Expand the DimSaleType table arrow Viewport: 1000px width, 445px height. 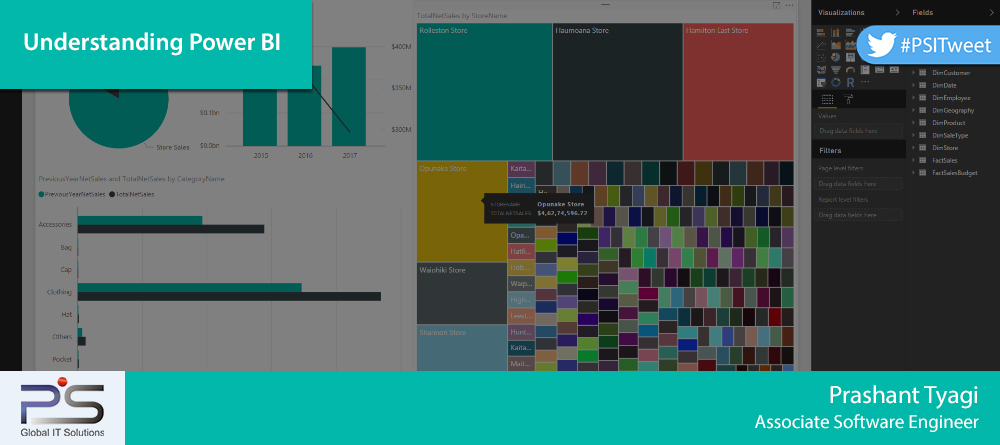pos(914,135)
